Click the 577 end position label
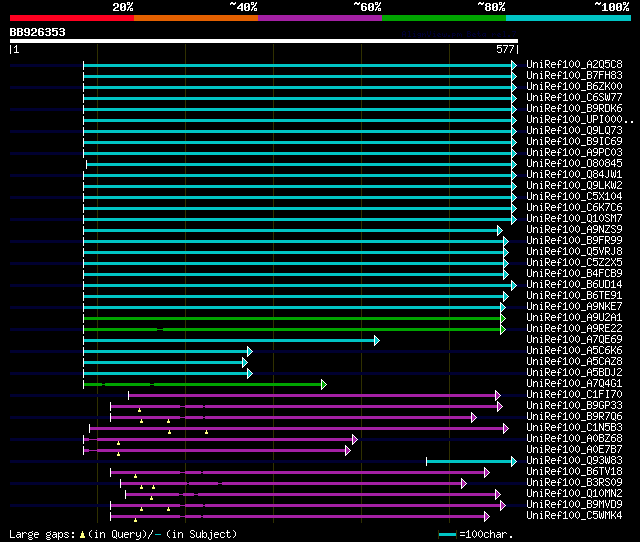 tap(505, 49)
